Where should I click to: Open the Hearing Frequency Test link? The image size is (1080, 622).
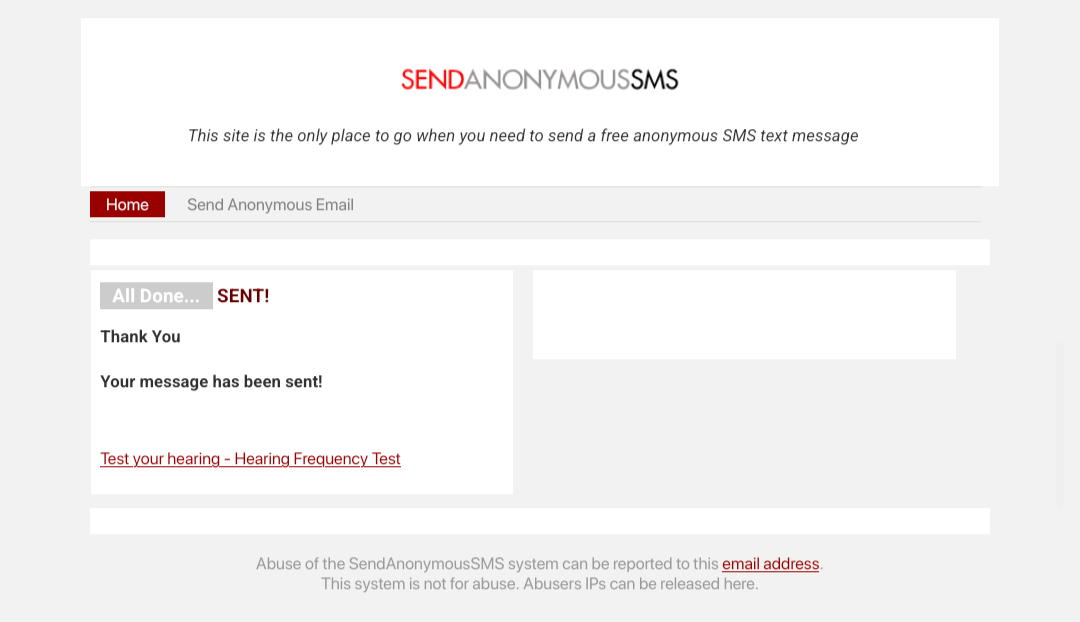[250, 459]
